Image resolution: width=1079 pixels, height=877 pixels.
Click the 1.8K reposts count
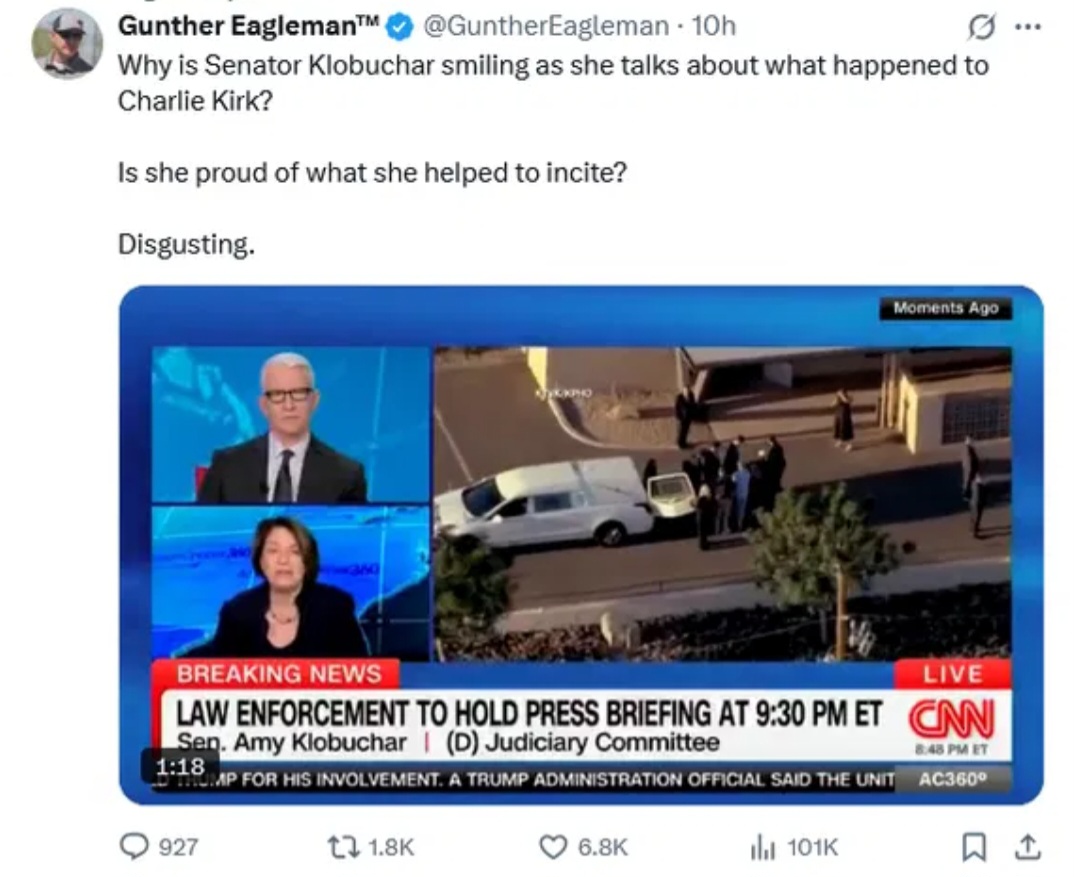point(392,847)
